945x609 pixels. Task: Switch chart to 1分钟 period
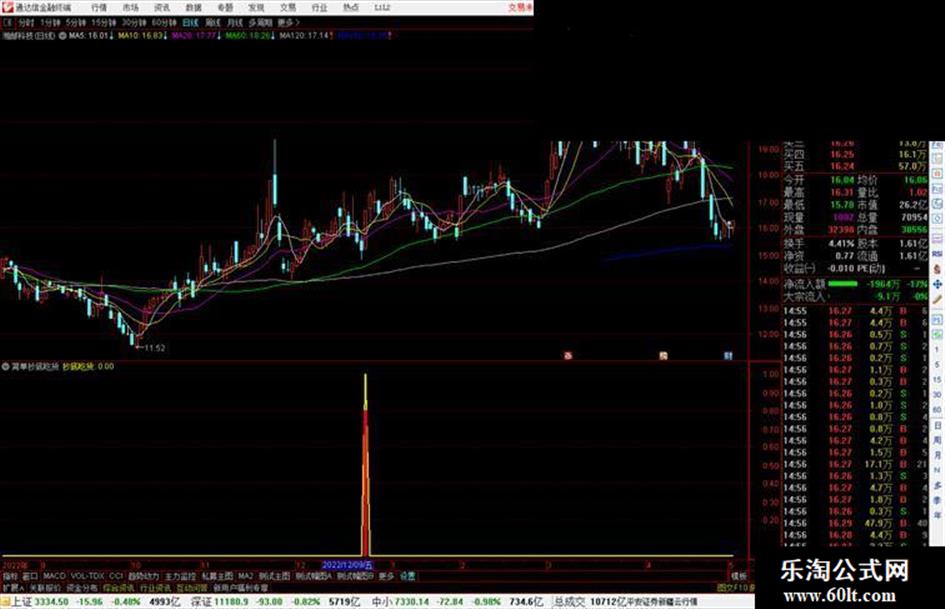50,23
